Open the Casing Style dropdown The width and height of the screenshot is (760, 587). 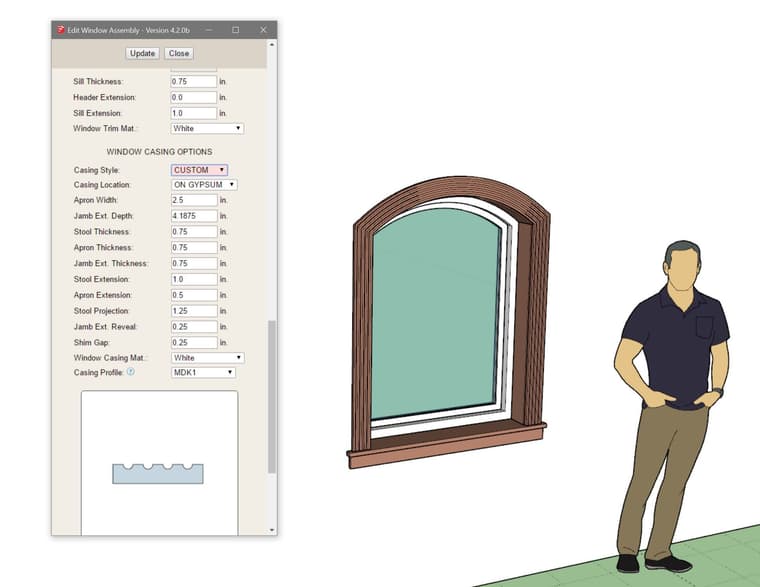199,170
